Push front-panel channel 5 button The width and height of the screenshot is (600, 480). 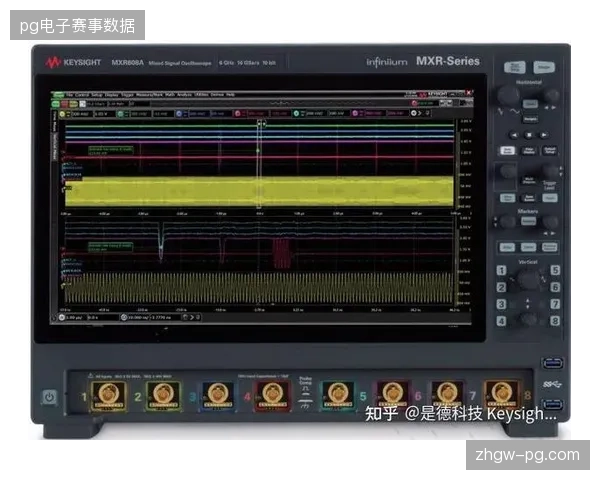(555, 270)
